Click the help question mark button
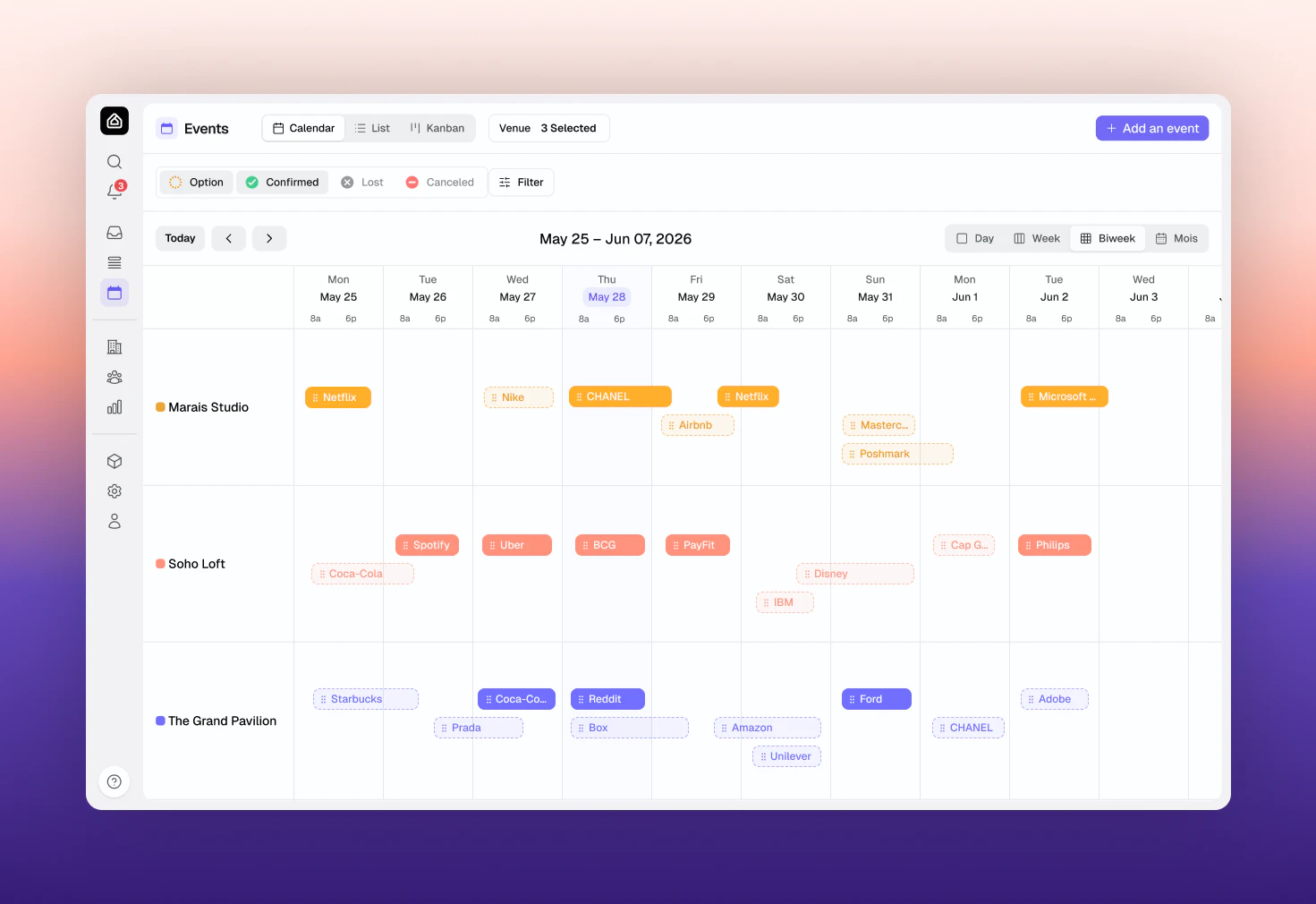The image size is (1316, 904). [x=115, y=781]
